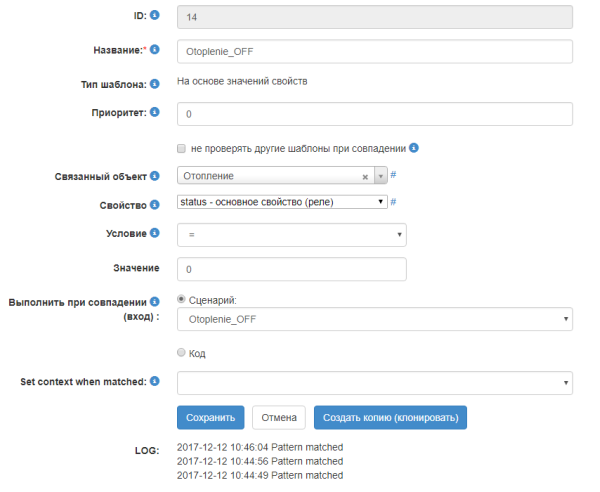The height and width of the screenshot is (492, 600).
Task: Click info icon beside Set context when matched
Action: (x=155, y=381)
